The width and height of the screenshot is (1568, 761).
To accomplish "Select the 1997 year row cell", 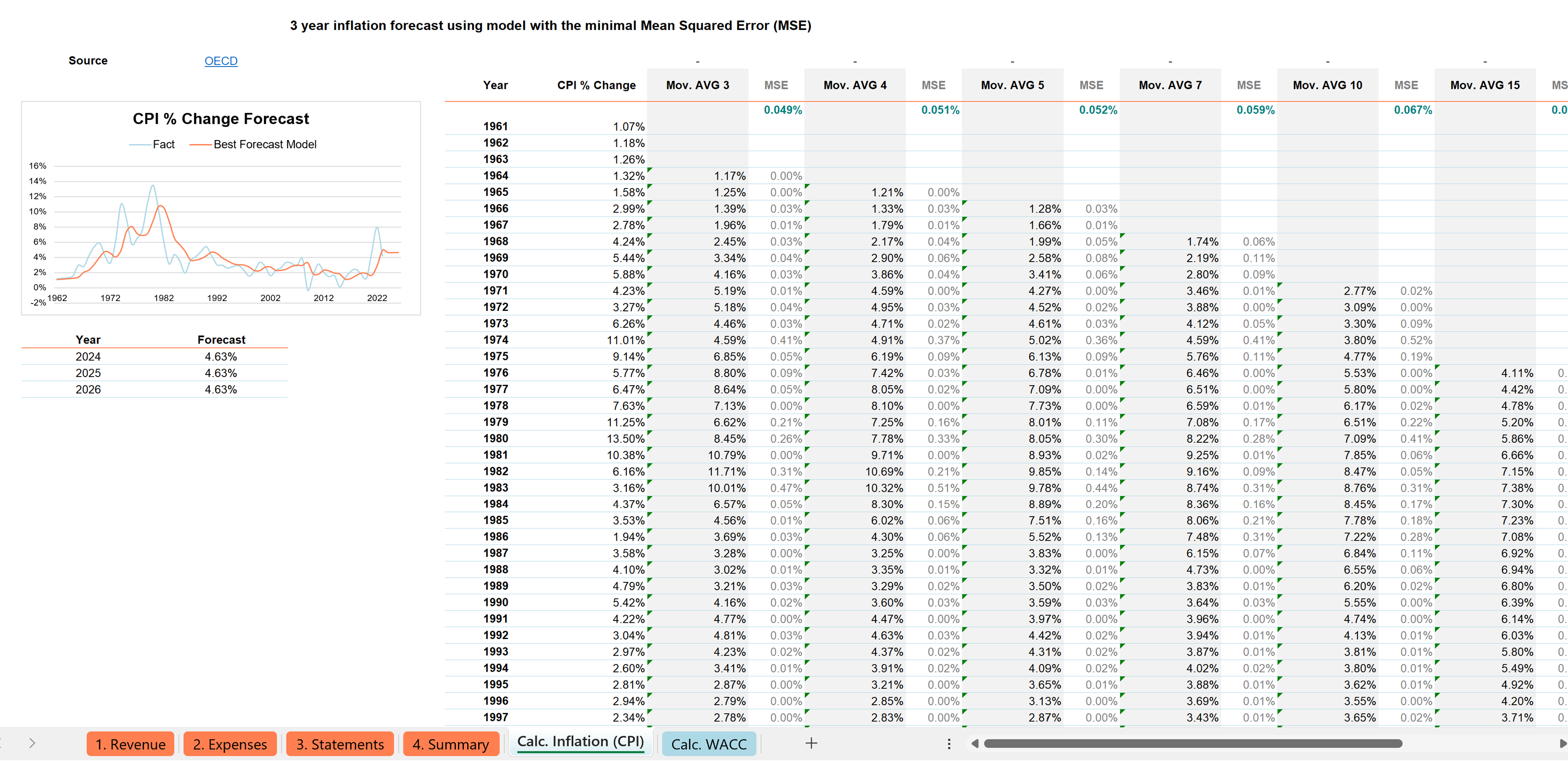I will point(495,718).
